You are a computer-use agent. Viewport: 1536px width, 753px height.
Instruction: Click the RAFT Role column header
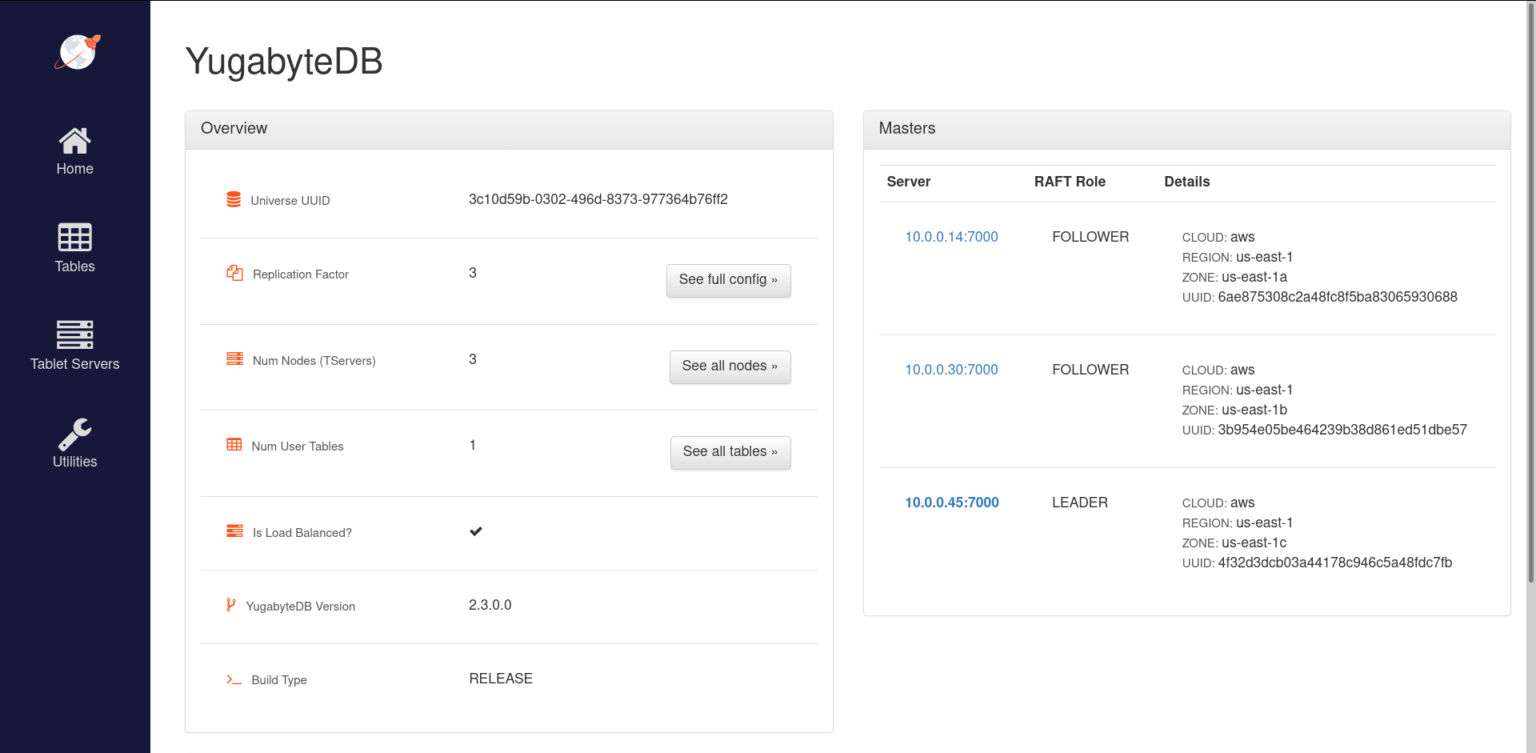[1070, 182]
